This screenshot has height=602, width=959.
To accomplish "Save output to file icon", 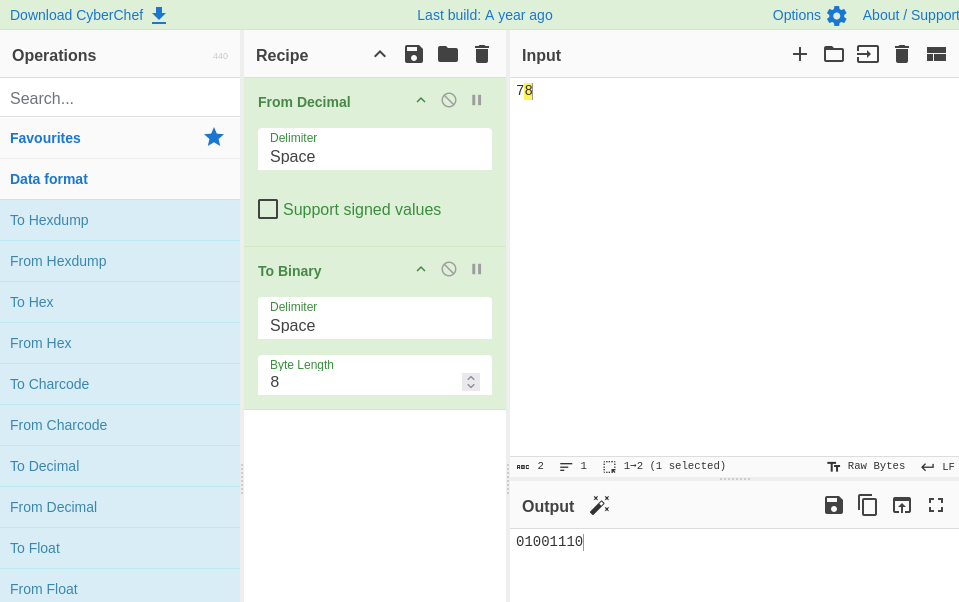I will (834, 505).
